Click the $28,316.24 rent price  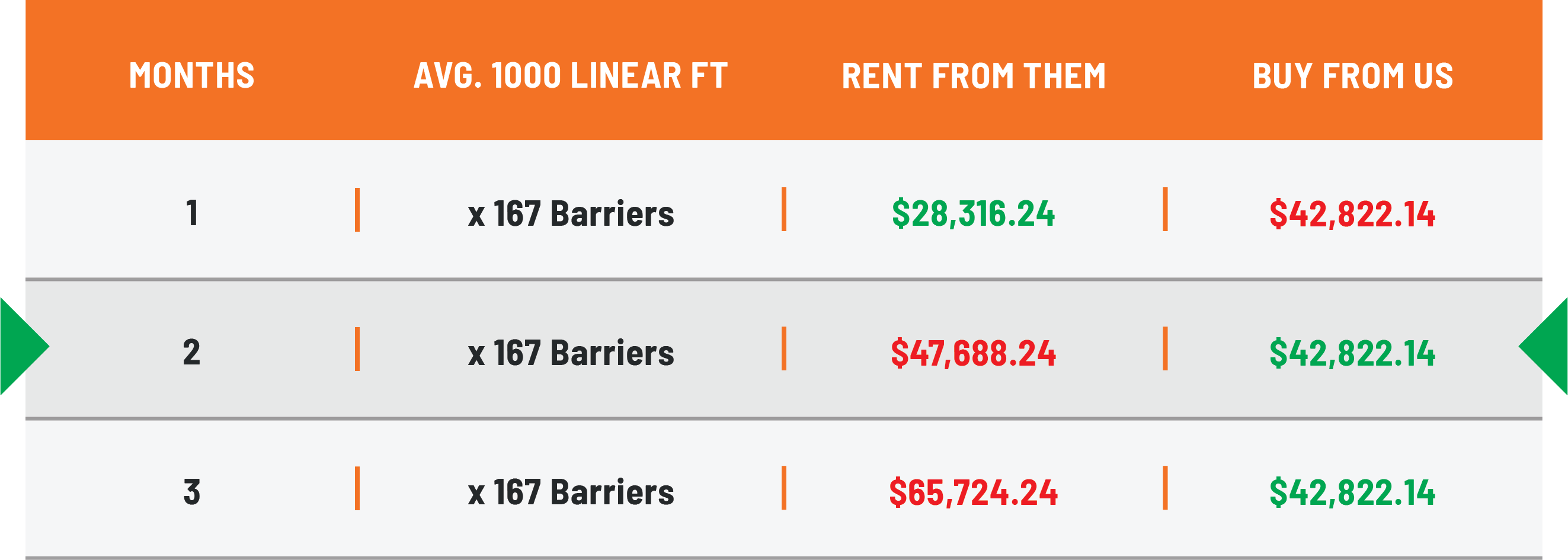tap(973, 213)
